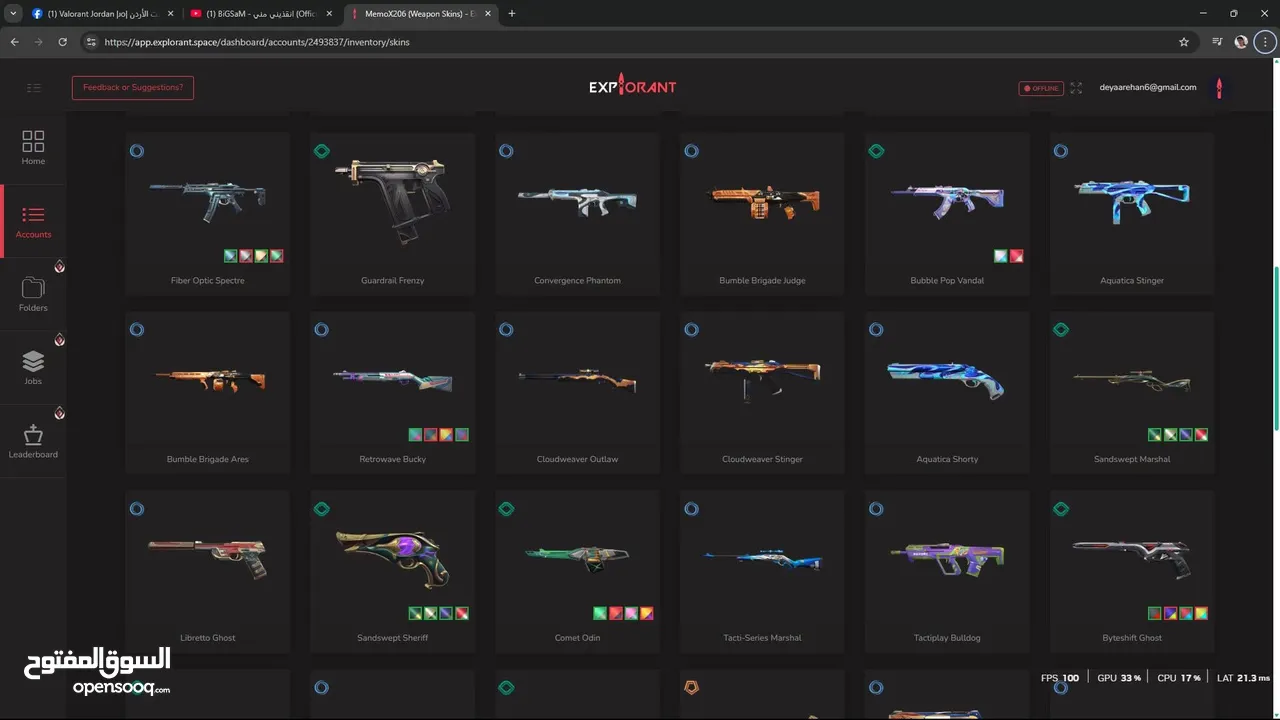1280x720 pixels.
Task: Go back with the browser back arrow
Action: click(x=15, y=42)
